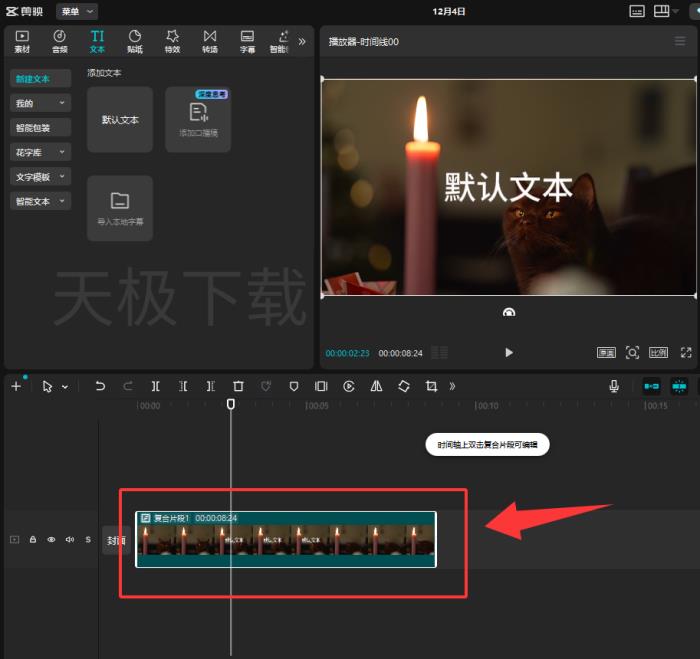Click the mirror flip icon
The height and width of the screenshot is (659, 700).
pyautogui.click(x=376, y=386)
